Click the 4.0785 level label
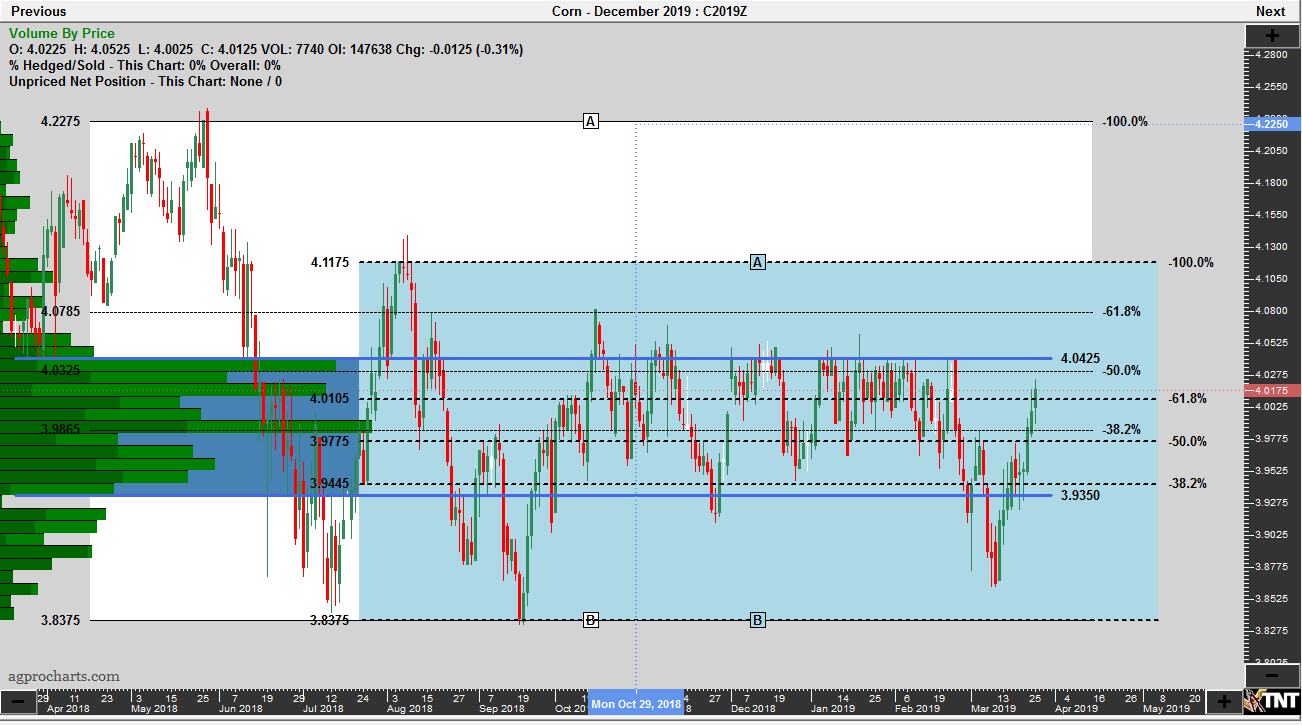This screenshot has height=725, width=1302. pyautogui.click(x=60, y=311)
